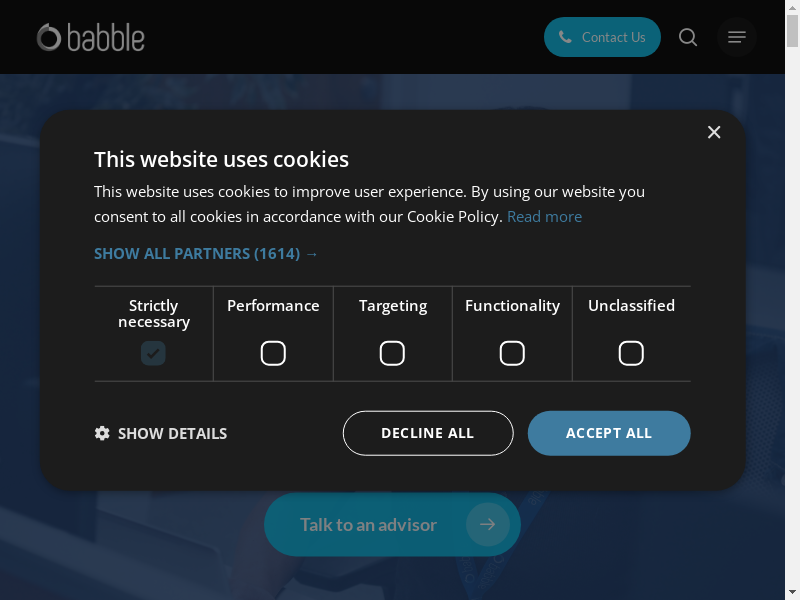Enable the Targeting cookies checkbox

click(392, 353)
